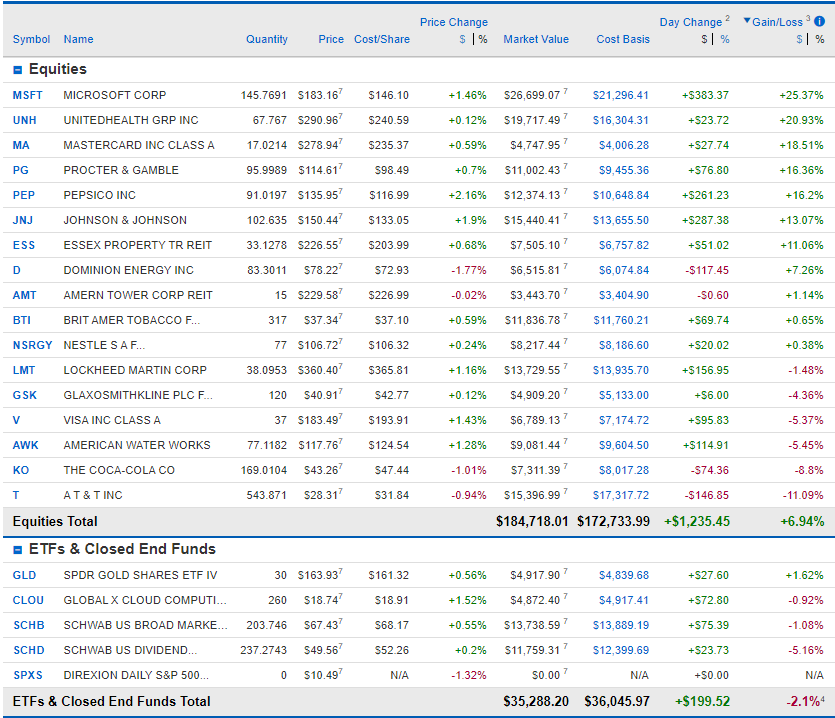Open MA cost basis $4,006.28
This screenshot has height=718, width=835.
[624, 145]
